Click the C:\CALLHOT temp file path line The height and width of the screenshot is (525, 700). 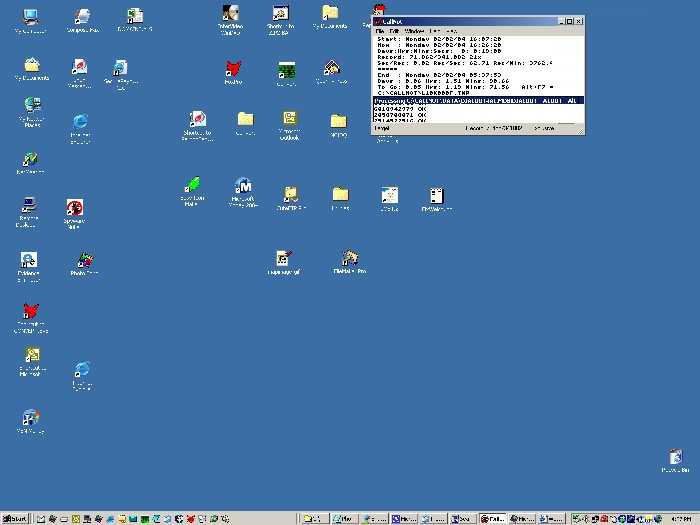click(423, 93)
